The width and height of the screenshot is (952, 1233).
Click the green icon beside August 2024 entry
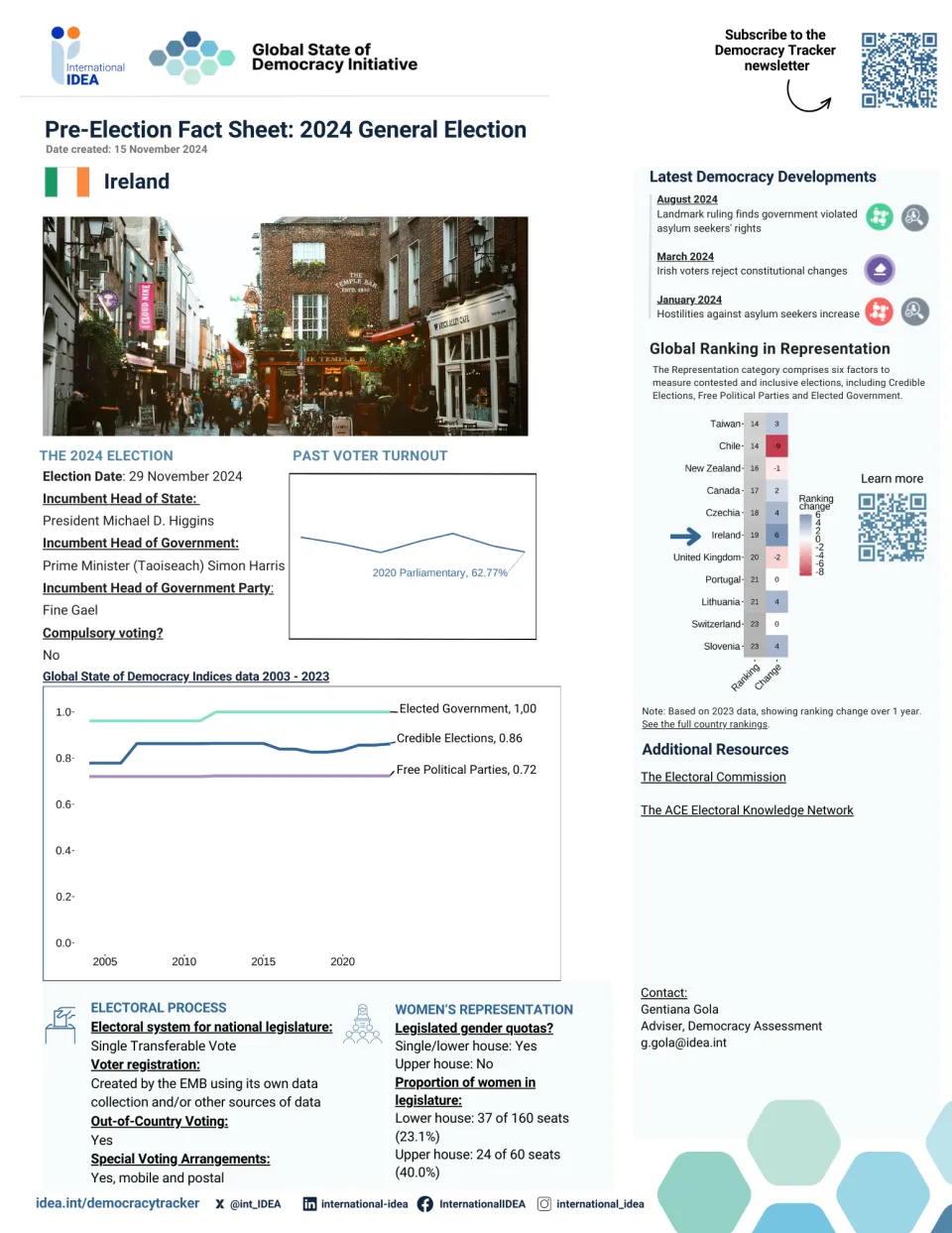pyautogui.click(x=880, y=216)
